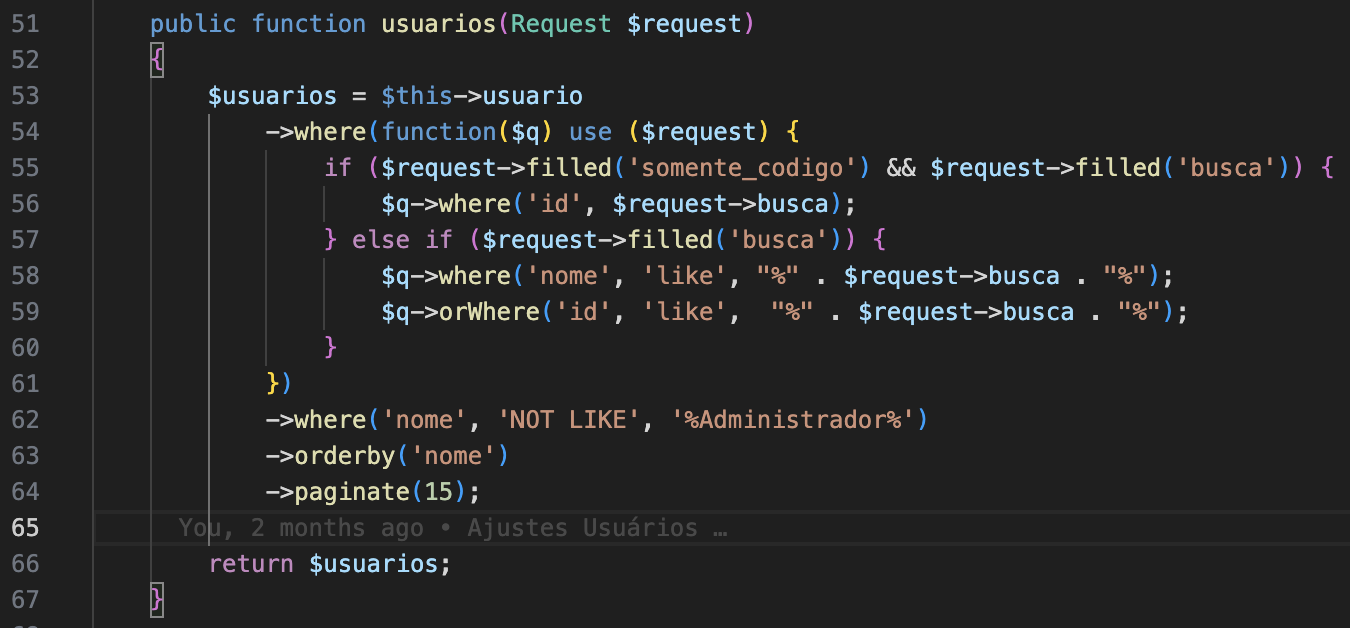Place cursor on the 'usuarios' function name

click(438, 24)
